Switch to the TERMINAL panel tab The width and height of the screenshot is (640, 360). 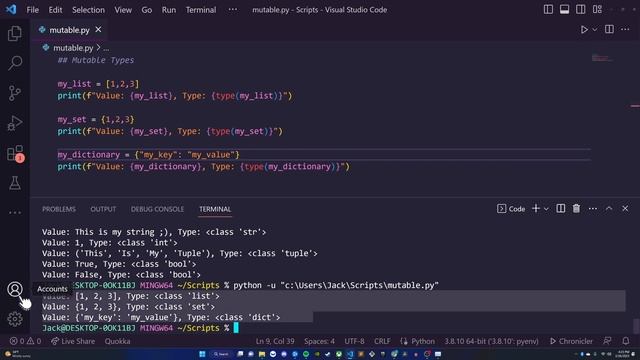pos(215,209)
